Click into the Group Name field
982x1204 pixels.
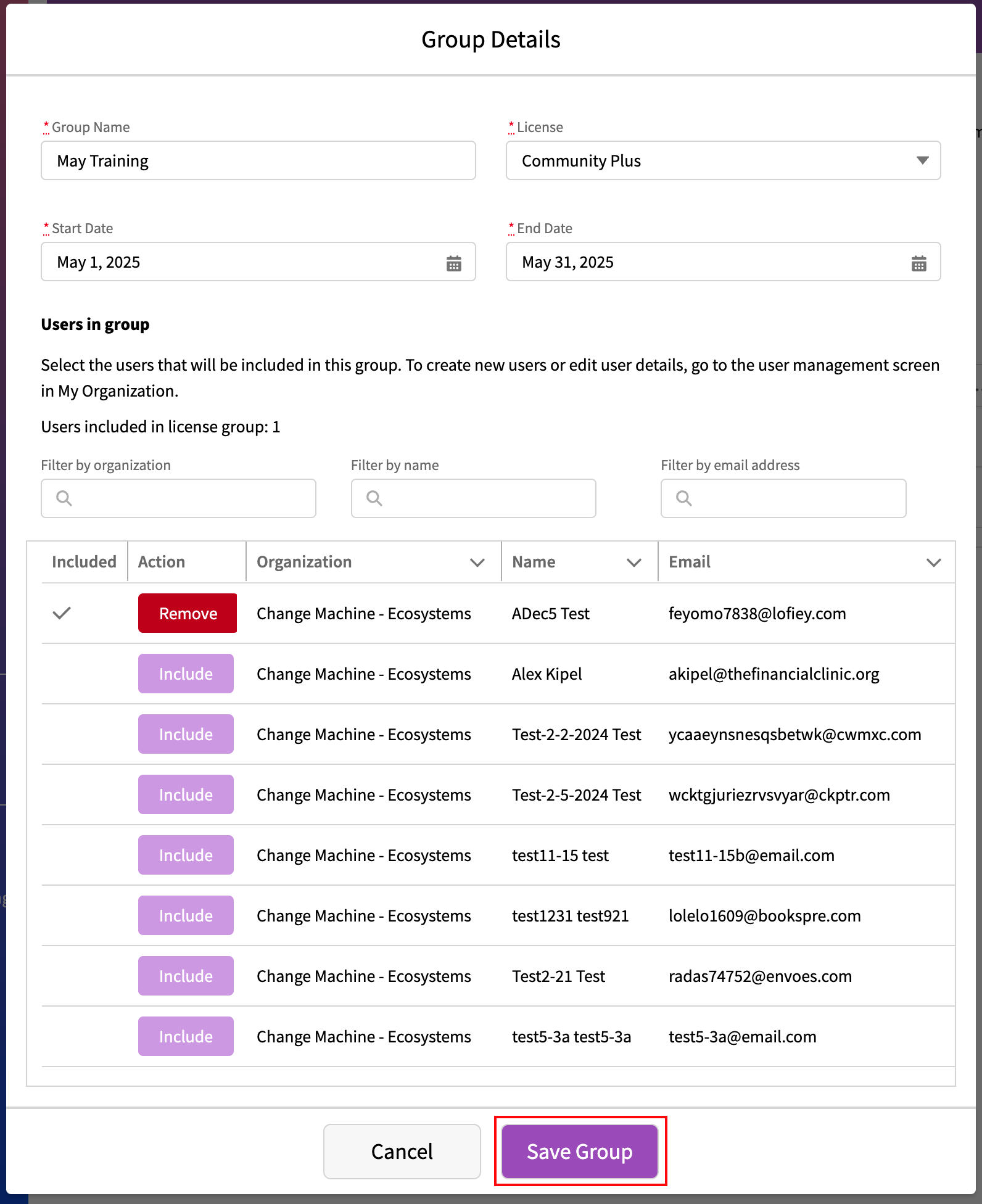click(258, 161)
